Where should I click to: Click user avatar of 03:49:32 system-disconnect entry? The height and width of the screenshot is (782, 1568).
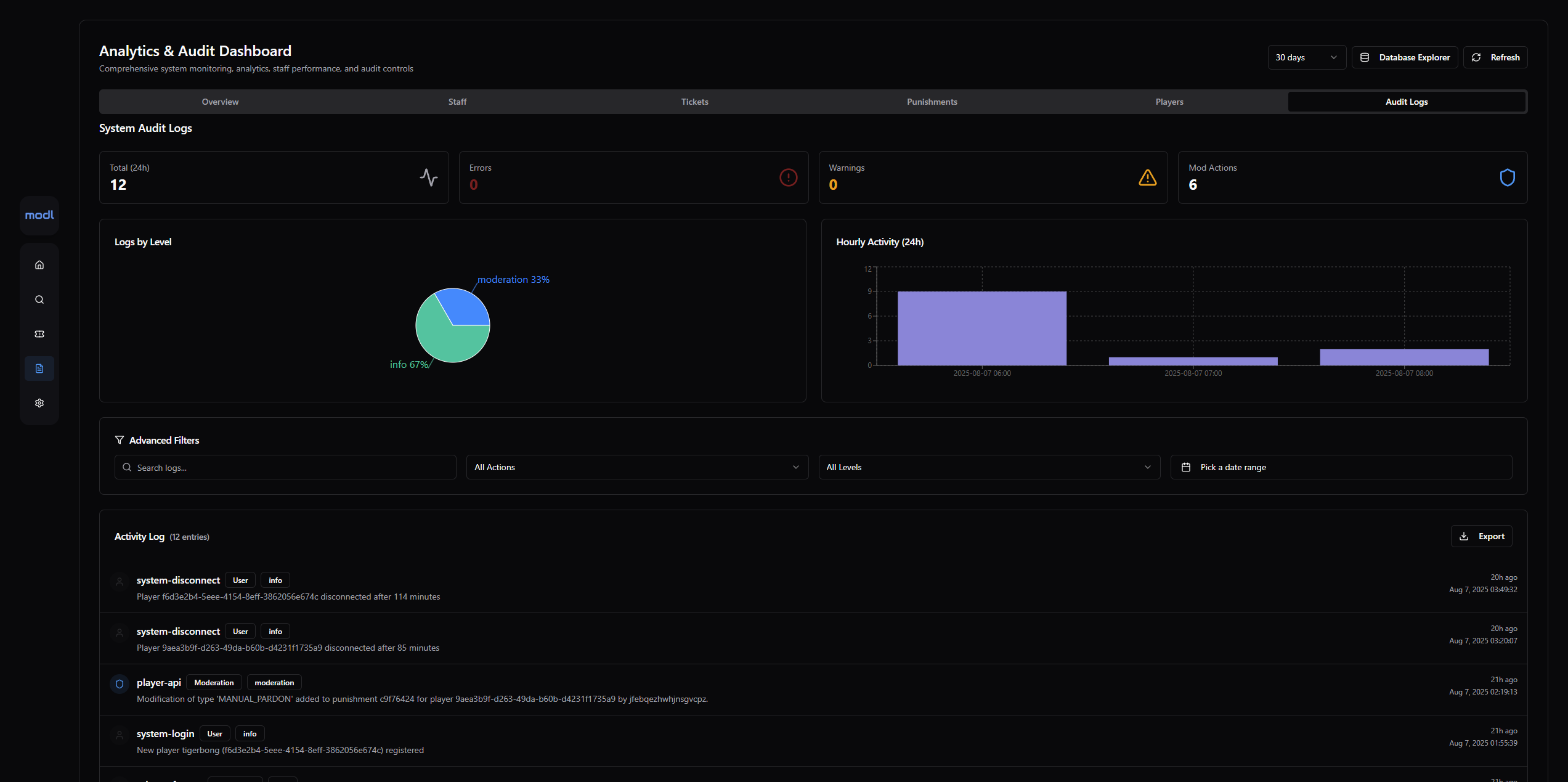120,581
